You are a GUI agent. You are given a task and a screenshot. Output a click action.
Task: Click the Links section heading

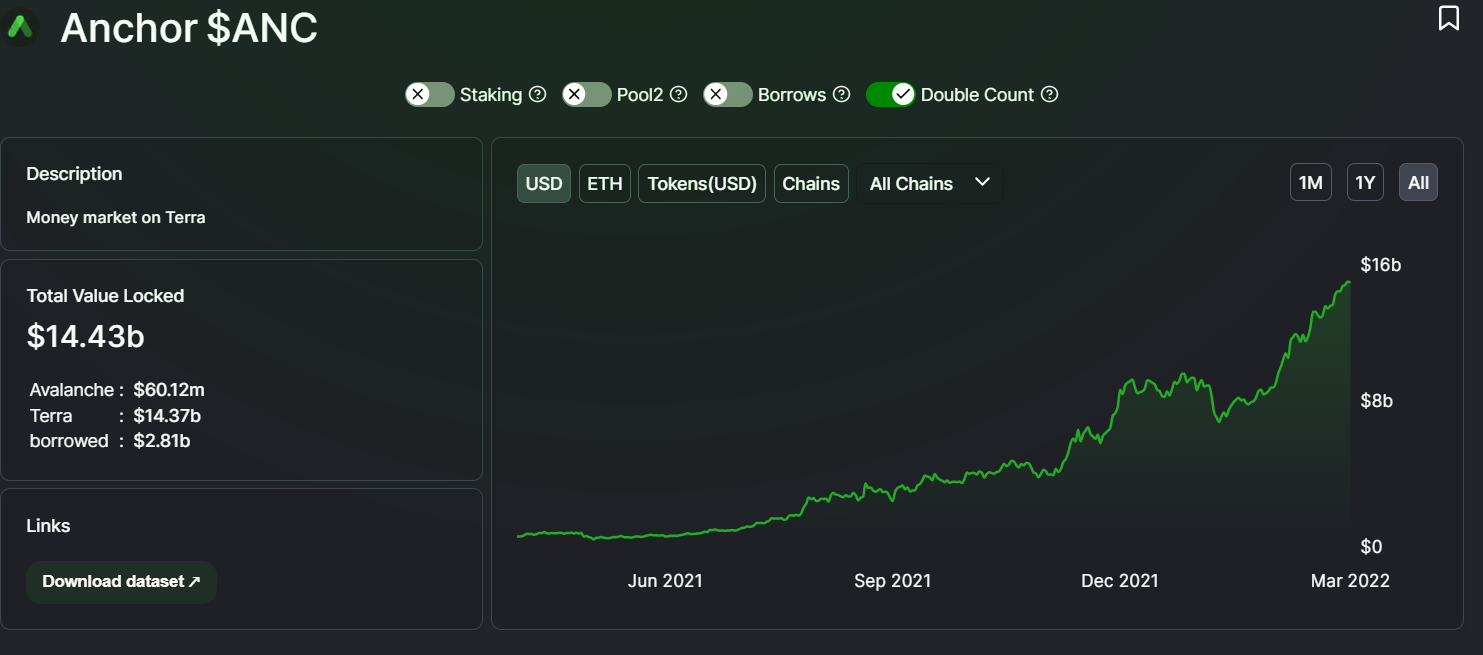click(48, 526)
